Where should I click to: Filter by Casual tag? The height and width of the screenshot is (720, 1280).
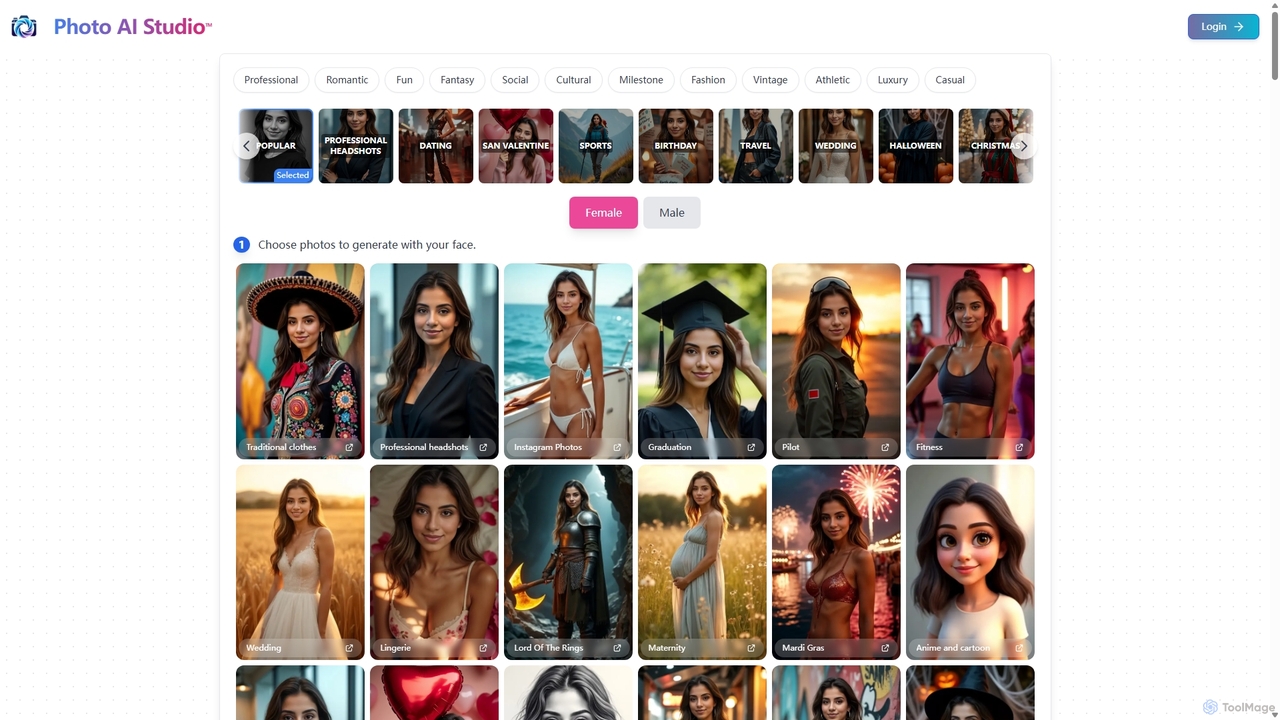(950, 80)
